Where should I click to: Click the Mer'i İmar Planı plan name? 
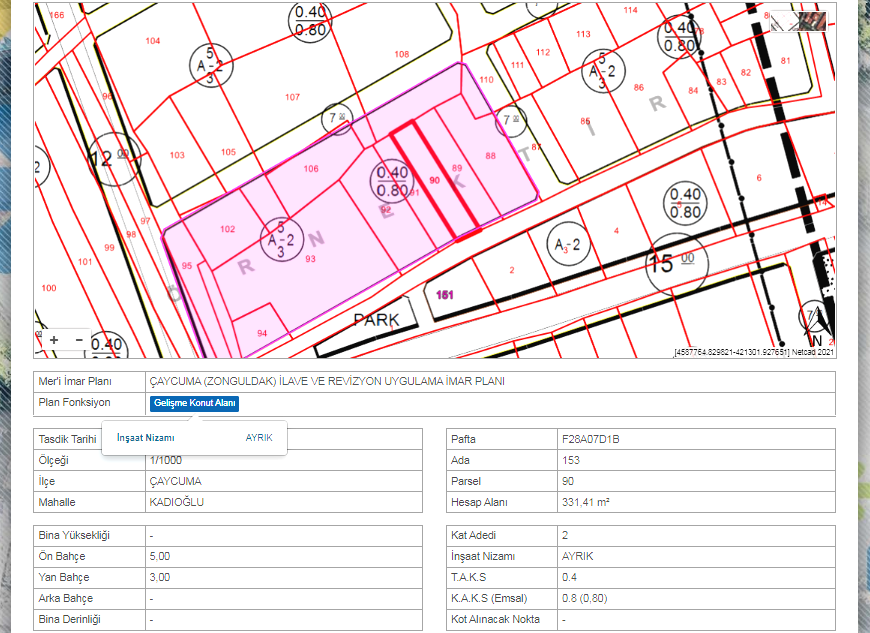click(326, 381)
